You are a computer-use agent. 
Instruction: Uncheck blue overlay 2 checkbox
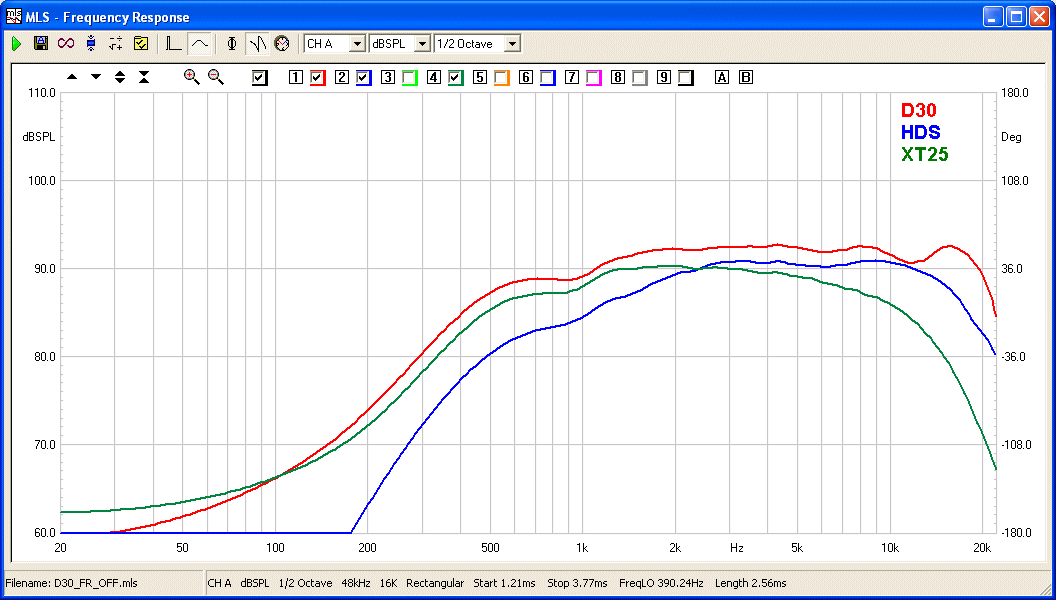click(x=364, y=78)
